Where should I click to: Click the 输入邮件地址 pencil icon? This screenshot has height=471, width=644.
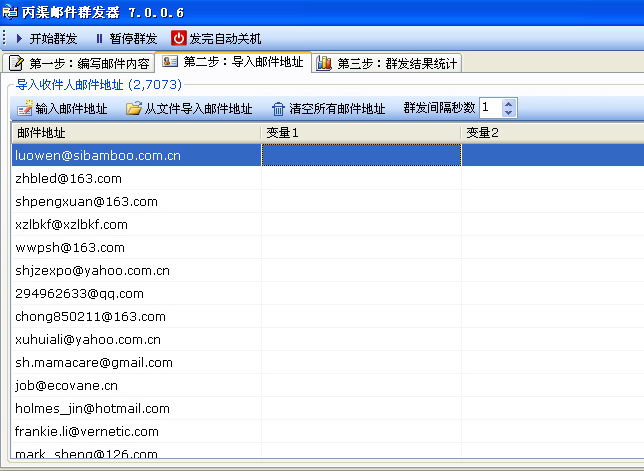click(x=24, y=108)
